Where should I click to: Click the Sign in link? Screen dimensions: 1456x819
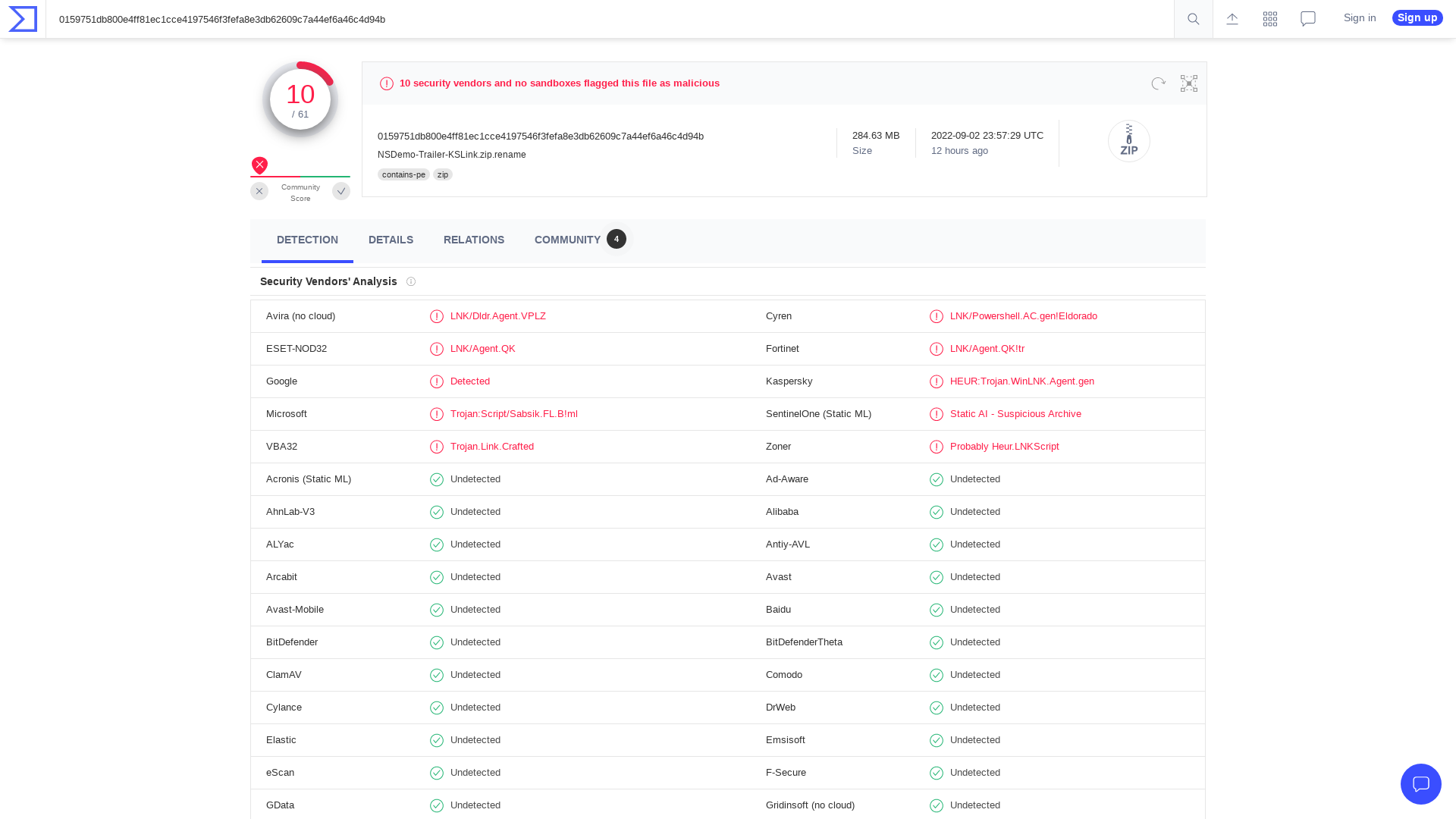1360,17
